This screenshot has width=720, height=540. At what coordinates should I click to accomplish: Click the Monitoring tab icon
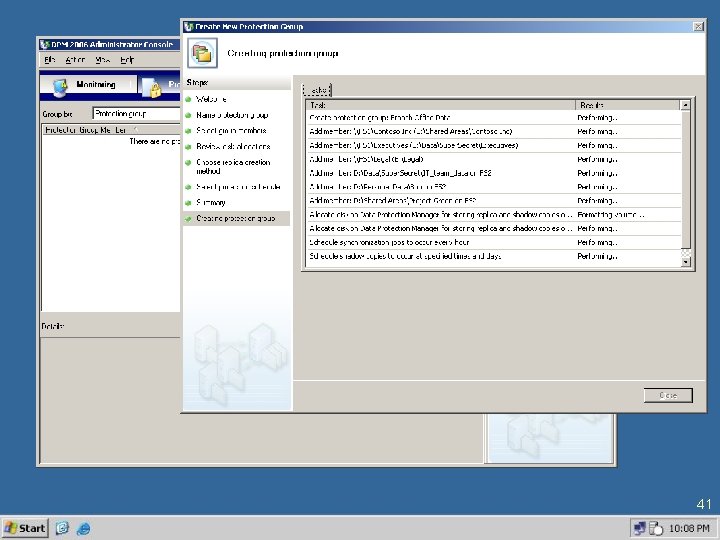click(60, 87)
